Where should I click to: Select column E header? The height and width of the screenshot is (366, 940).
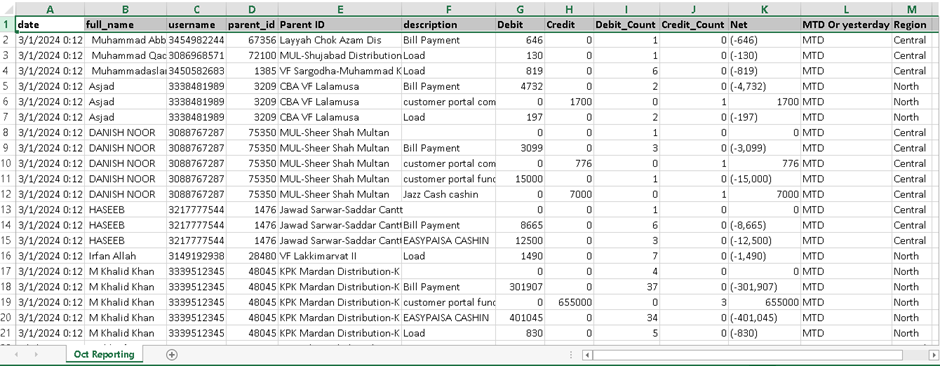[340, 9]
